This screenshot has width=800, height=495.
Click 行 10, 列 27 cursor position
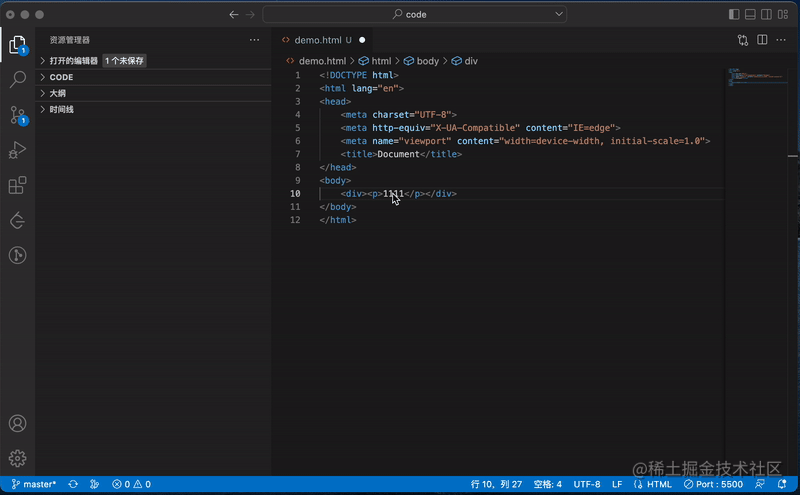496,484
